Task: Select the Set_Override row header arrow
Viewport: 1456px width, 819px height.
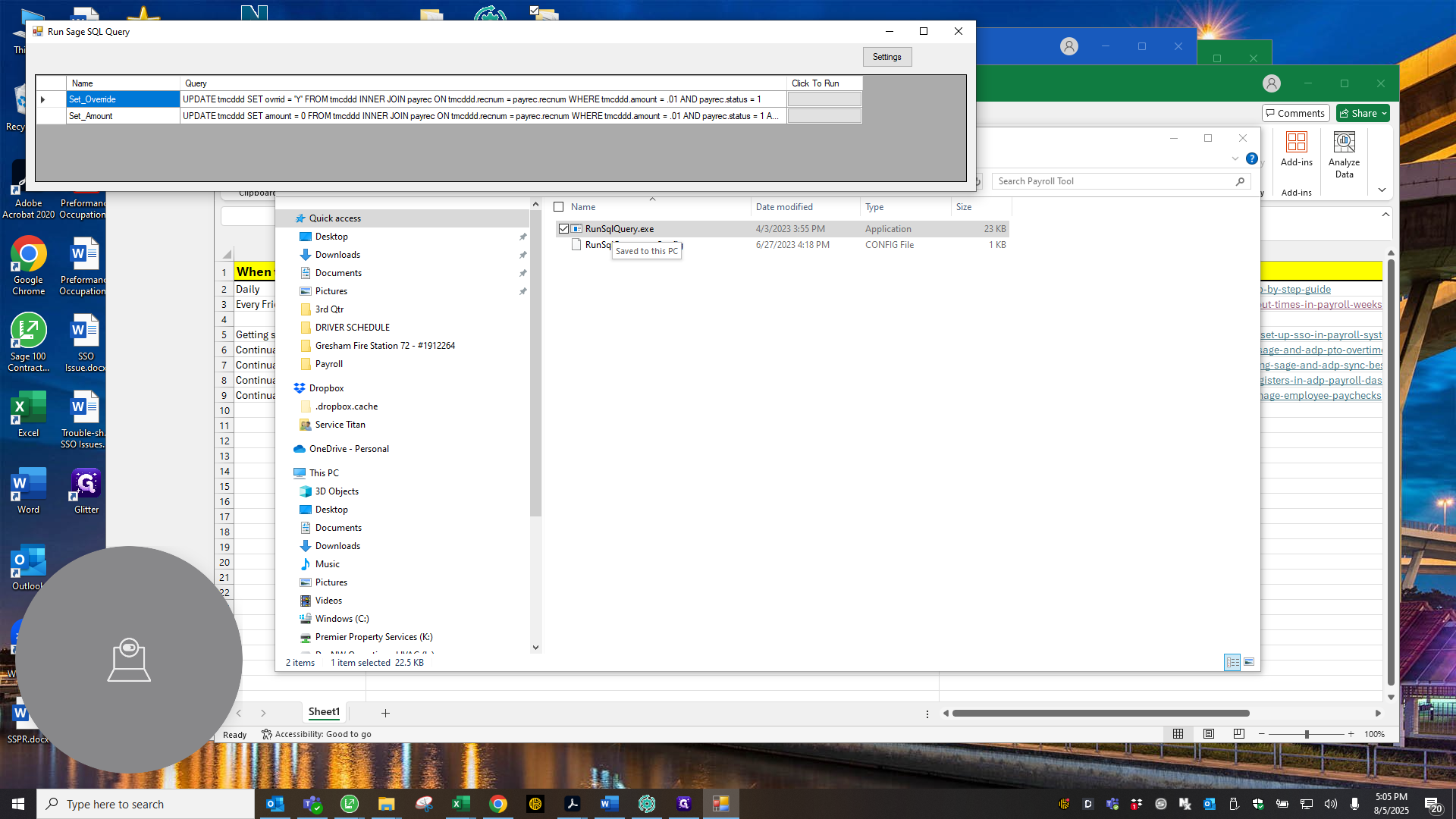Action: (50, 99)
